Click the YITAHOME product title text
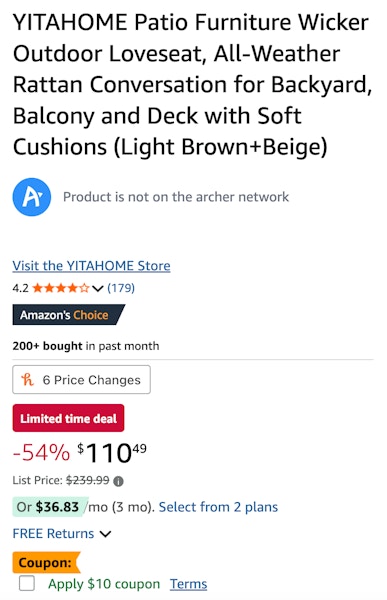The height and width of the screenshot is (600, 387). (x=193, y=85)
